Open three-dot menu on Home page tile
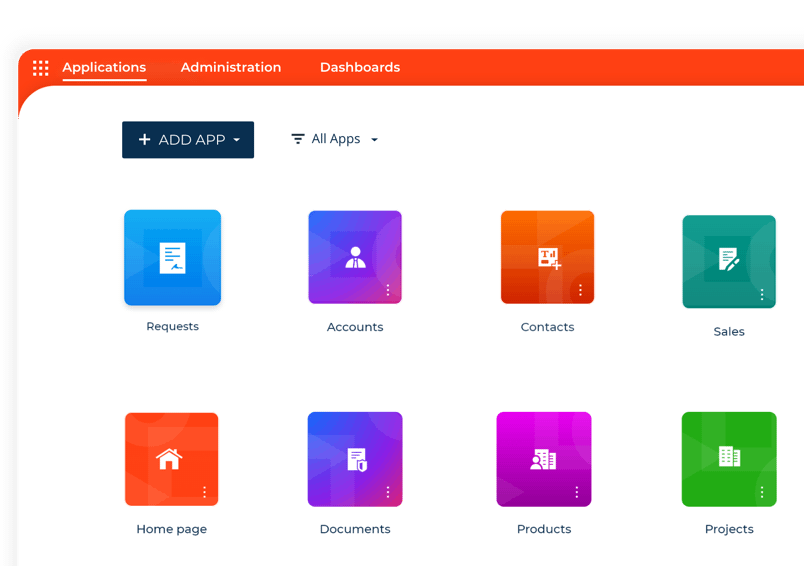804x566 pixels. [205, 492]
